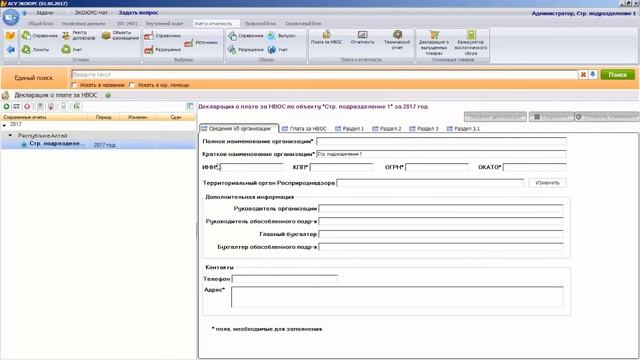Open Отчетность in the ribbon
Image resolution: width=640 pixels, height=360 pixels.
362,38
